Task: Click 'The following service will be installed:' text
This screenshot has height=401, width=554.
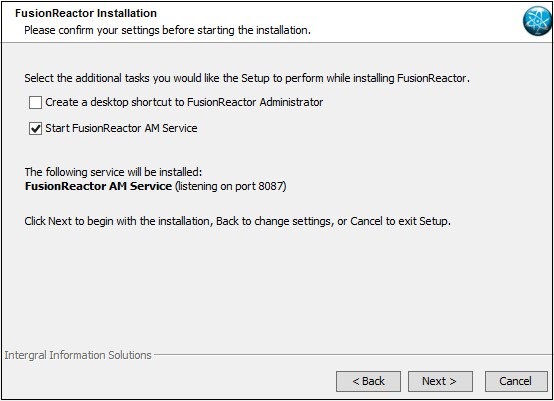Action: (x=113, y=172)
